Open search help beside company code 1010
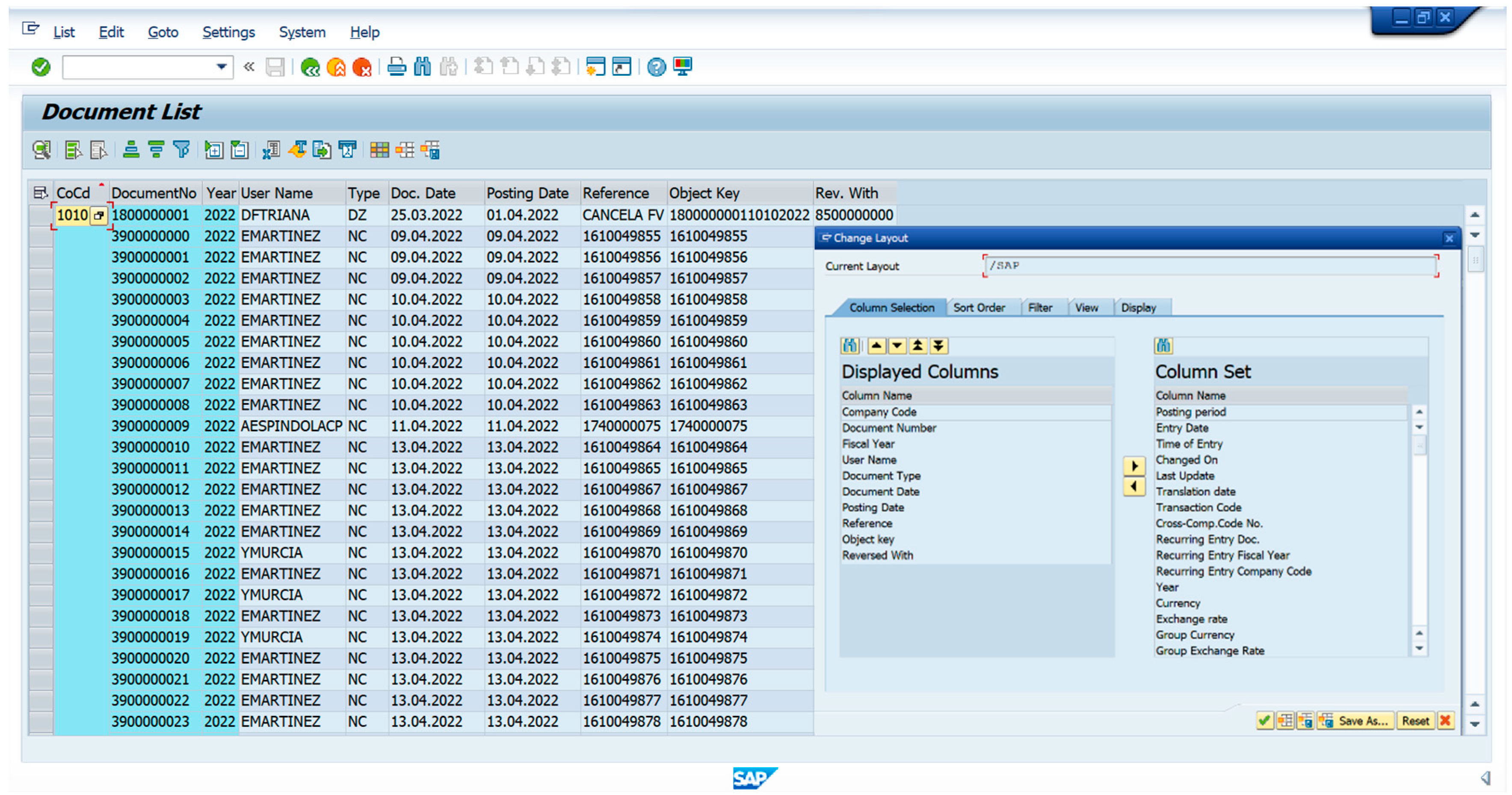The image size is (1512, 795). (x=99, y=216)
